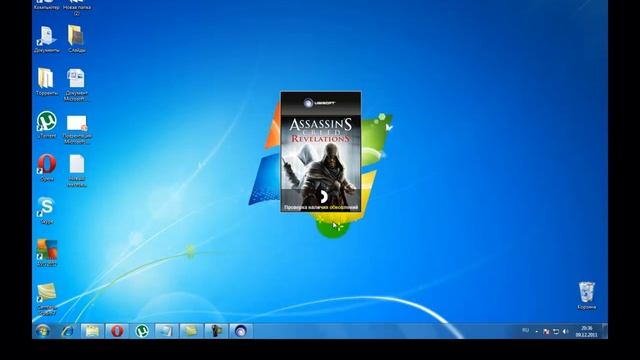Open Windows Explorer from the taskbar
640x360 pixels.
point(92,331)
